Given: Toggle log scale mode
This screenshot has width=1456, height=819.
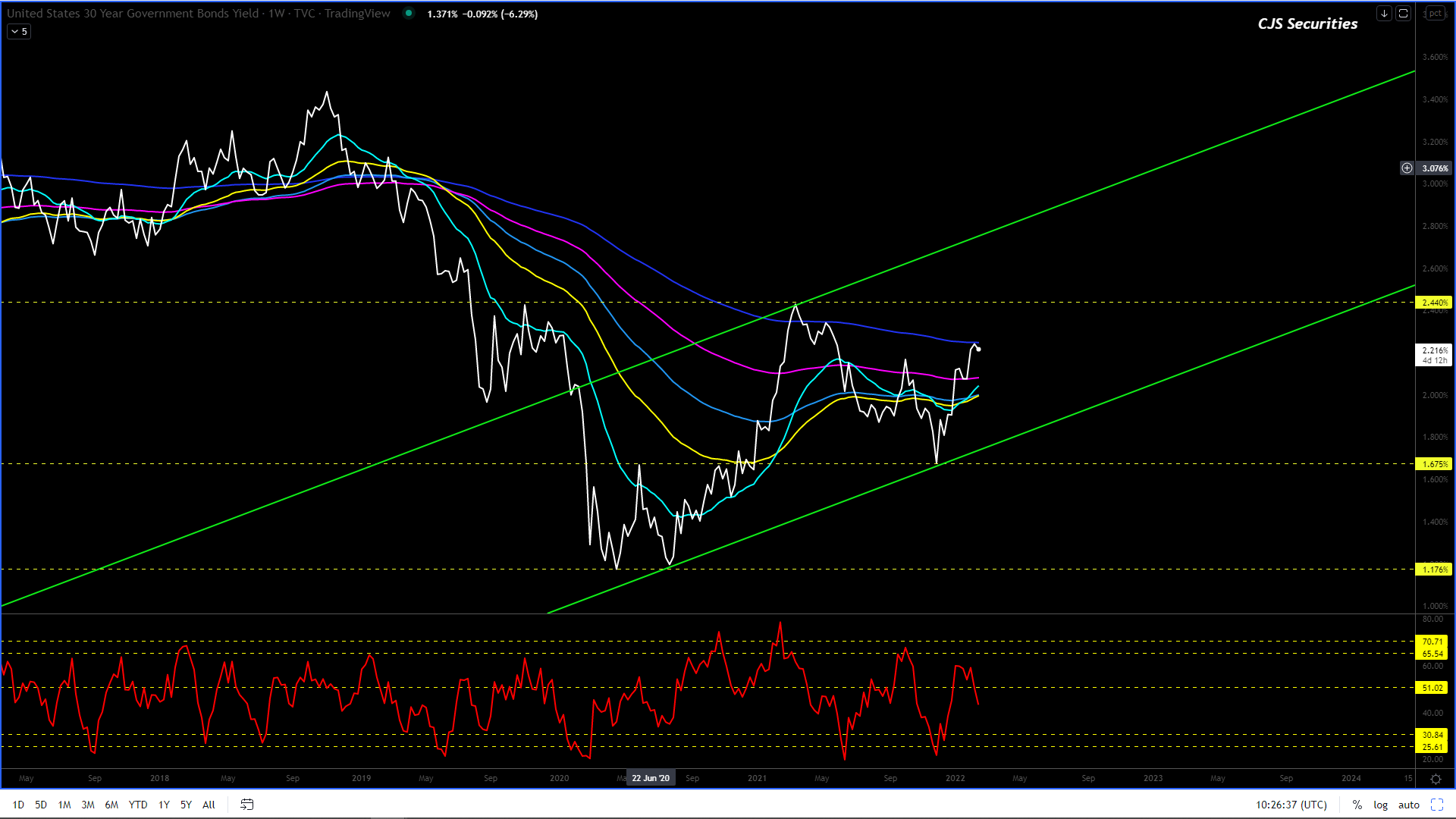Looking at the screenshot, I should click(1380, 805).
